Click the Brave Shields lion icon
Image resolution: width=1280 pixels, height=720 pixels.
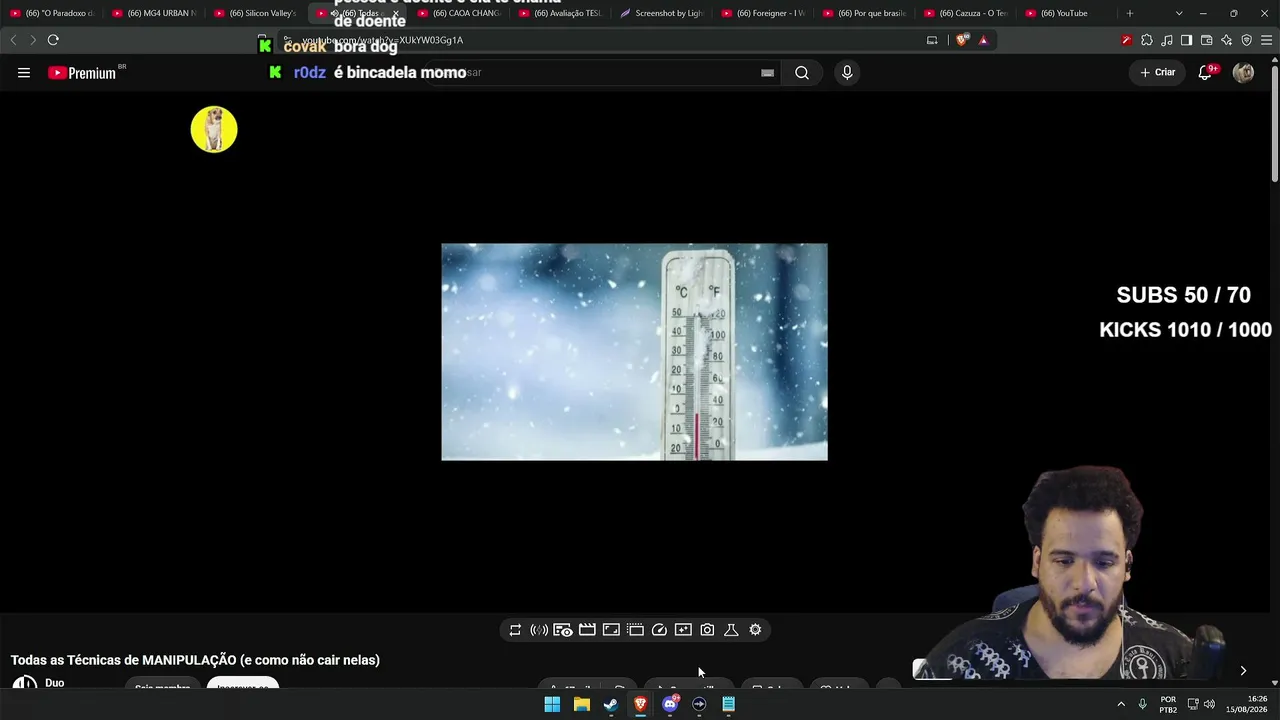point(962,40)
